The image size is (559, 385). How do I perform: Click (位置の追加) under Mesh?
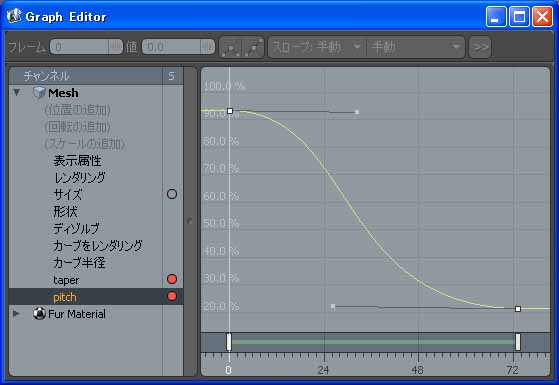point(77,110)
